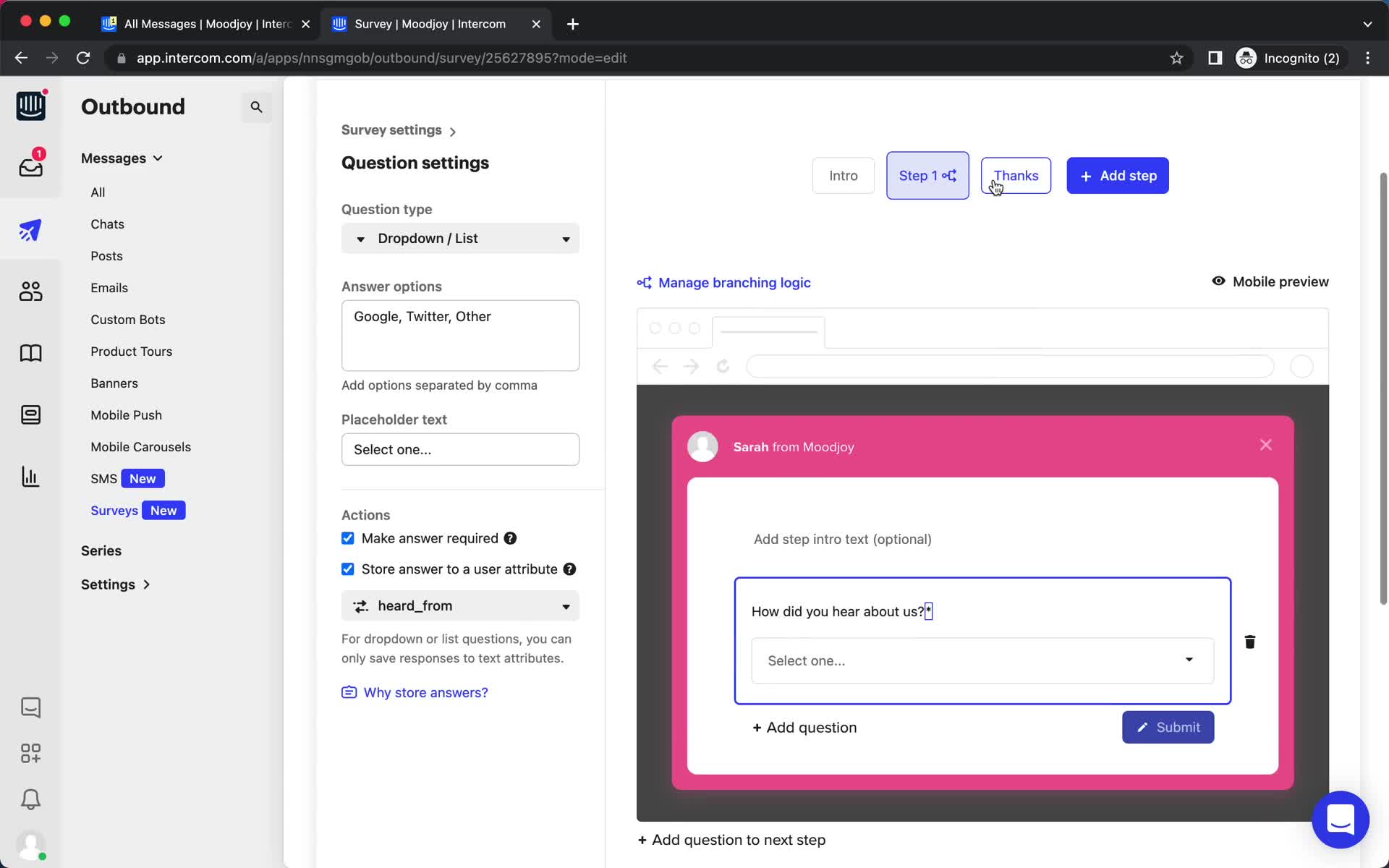Screen dimensions: 1389x868
Task: Click the search icon in Outbound
Action: [x=256, y=107]
